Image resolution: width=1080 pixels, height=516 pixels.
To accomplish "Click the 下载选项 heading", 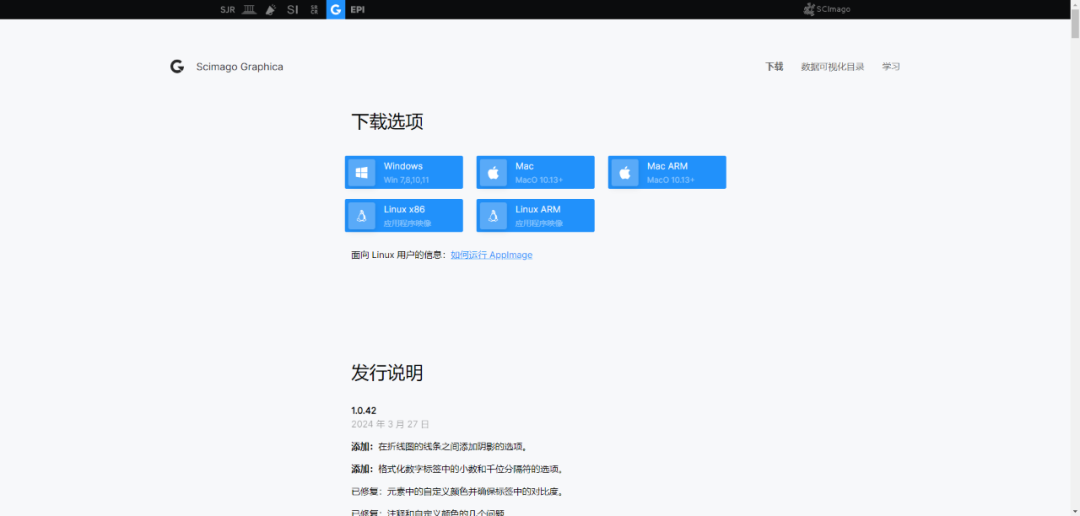I will coord(387,122).
